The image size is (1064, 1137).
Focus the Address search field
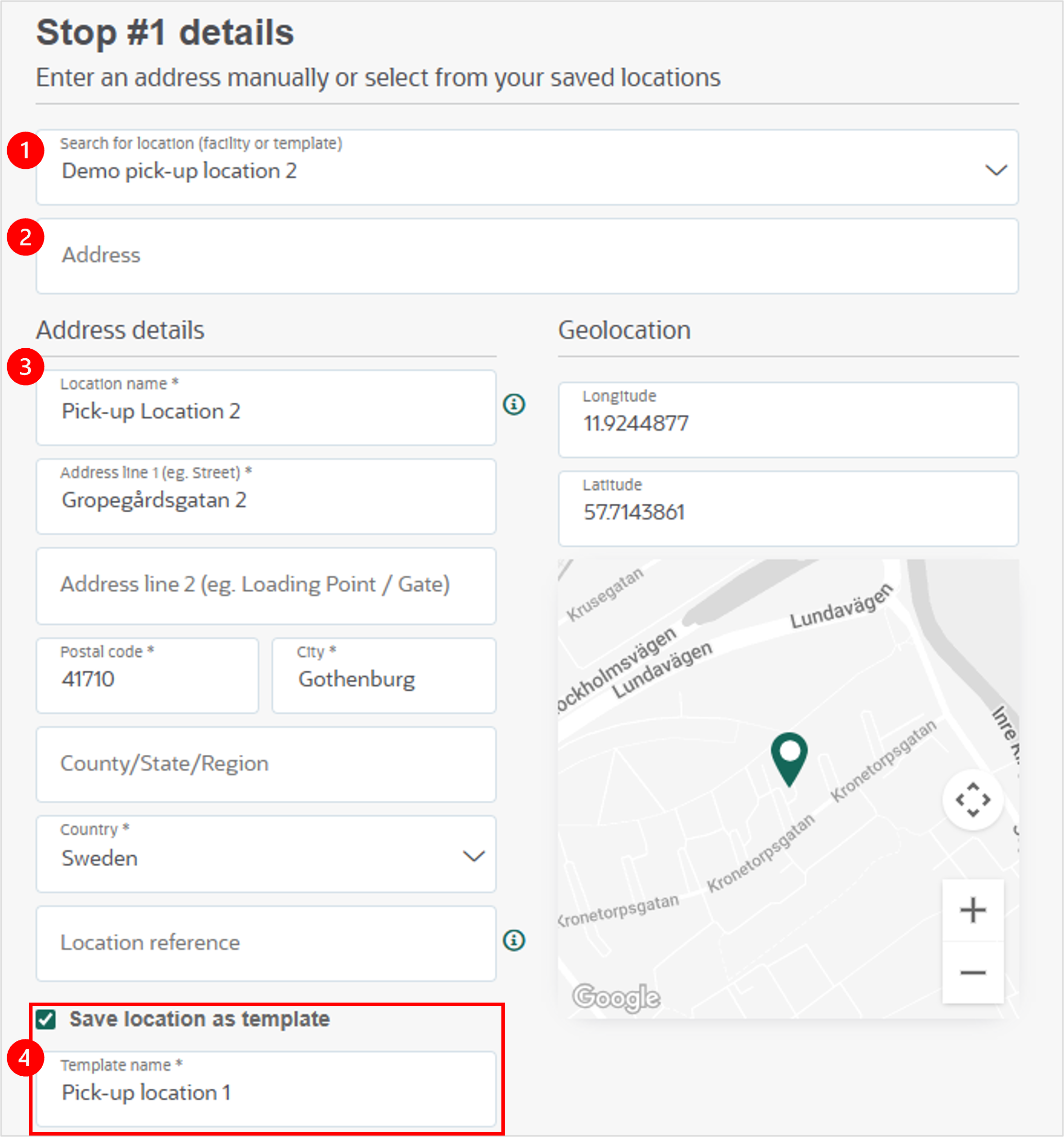point(527,255)
